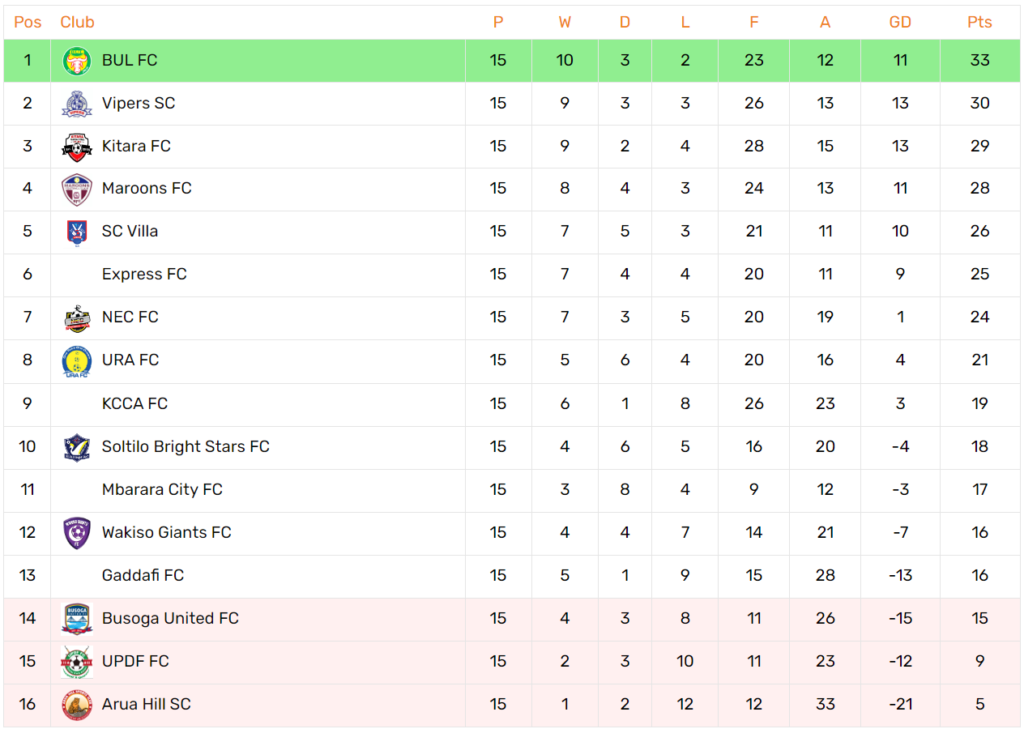Click the Pos column header
The width and height of the screenshot is (1024, 729).
tap(27, 22)
